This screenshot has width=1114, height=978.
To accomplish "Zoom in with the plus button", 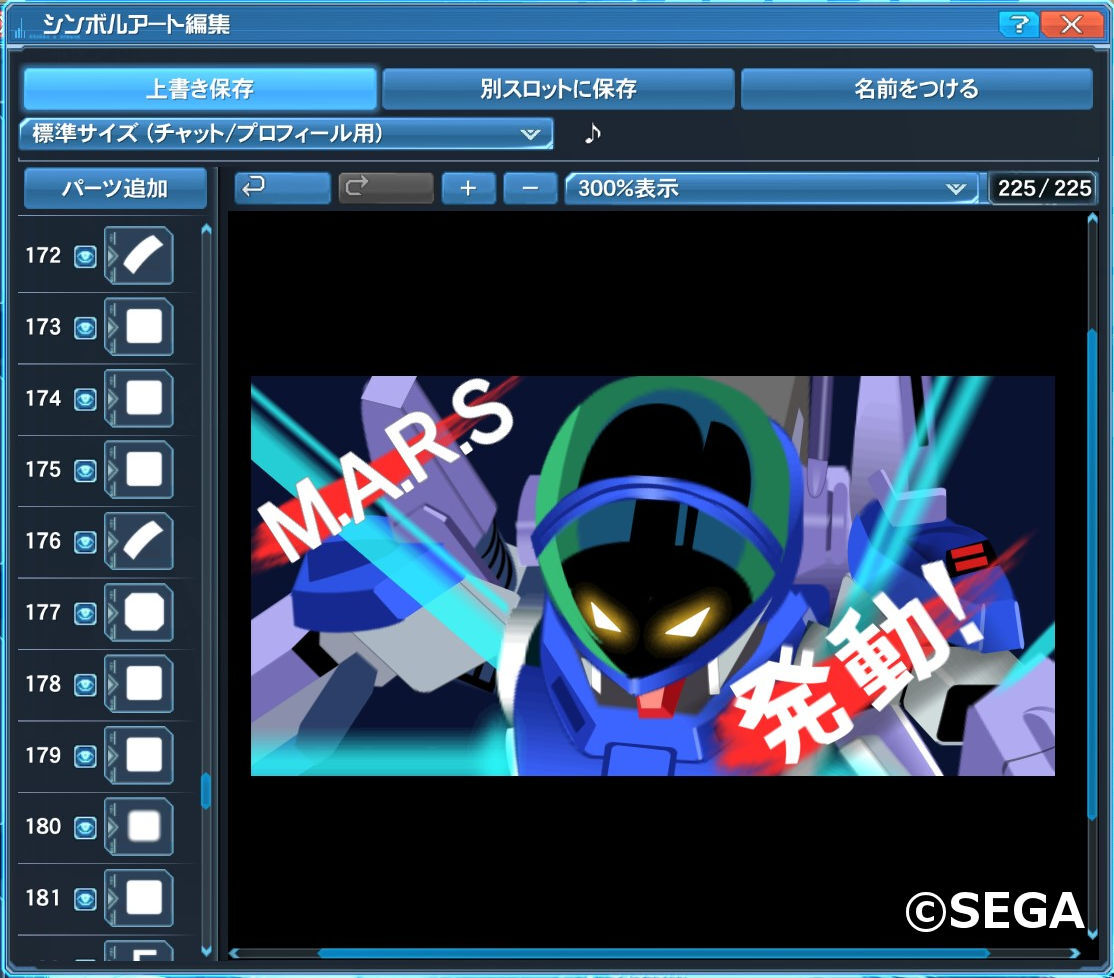I will click(468, 188).
